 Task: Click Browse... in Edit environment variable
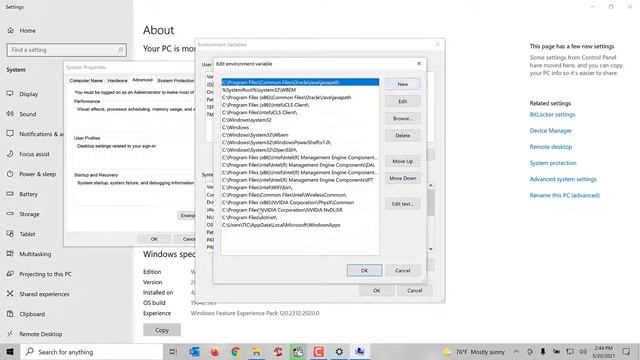pos(402,118)
